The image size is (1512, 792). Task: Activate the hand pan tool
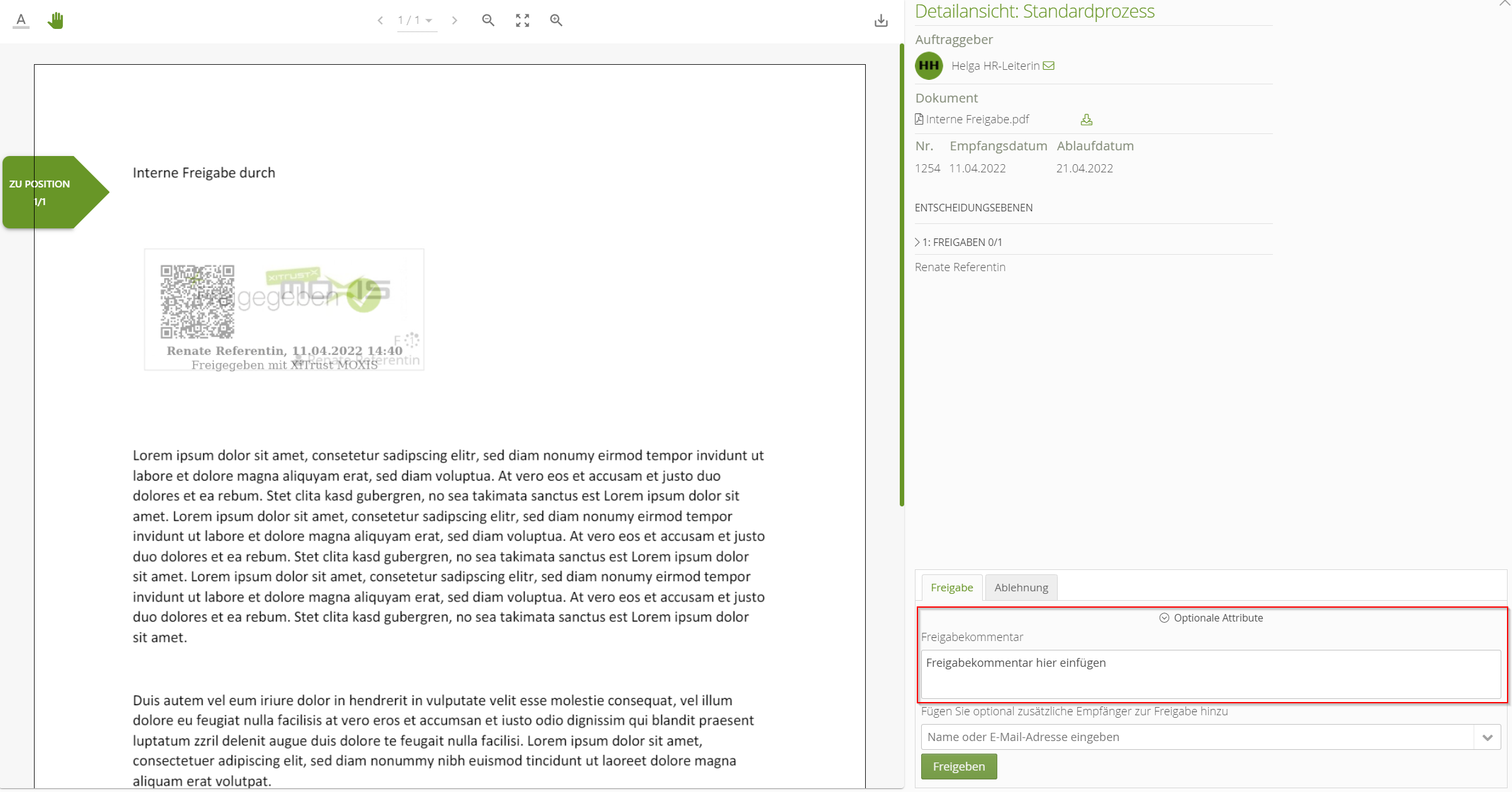click(55, 20)
